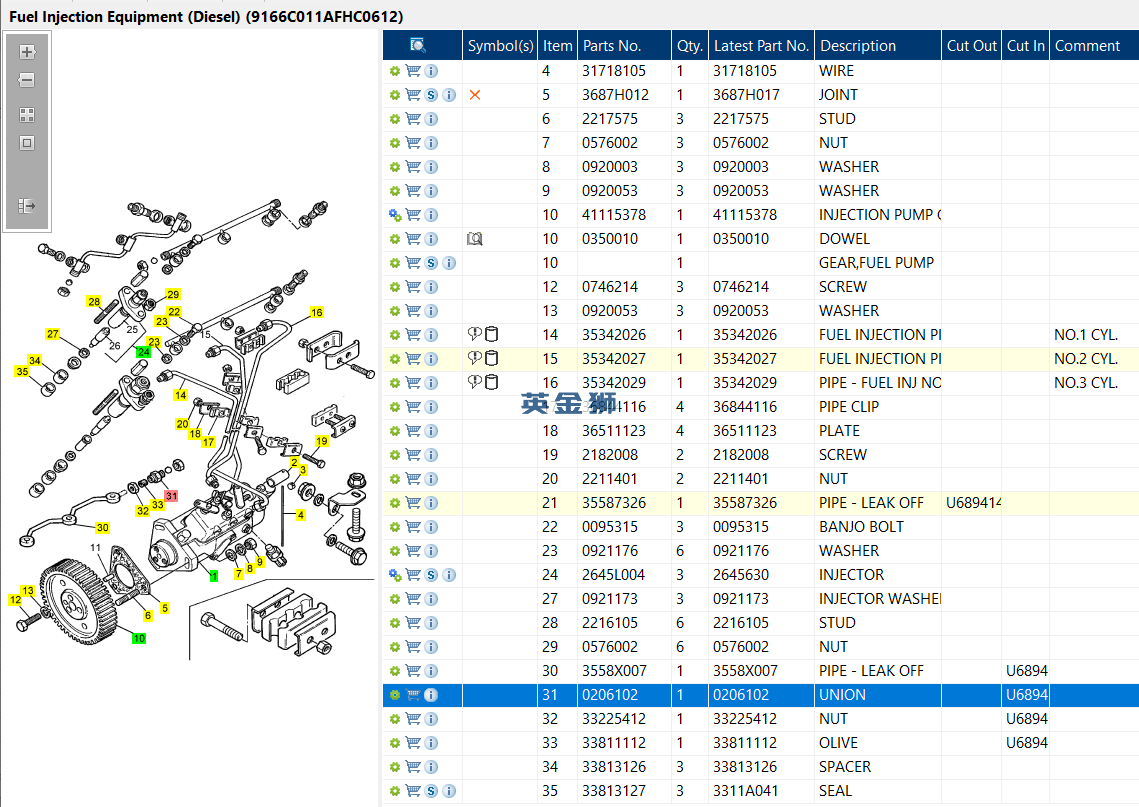Click the fit-to-window square icon
This screenshot has height=807, width=1139.
point(27,143)
